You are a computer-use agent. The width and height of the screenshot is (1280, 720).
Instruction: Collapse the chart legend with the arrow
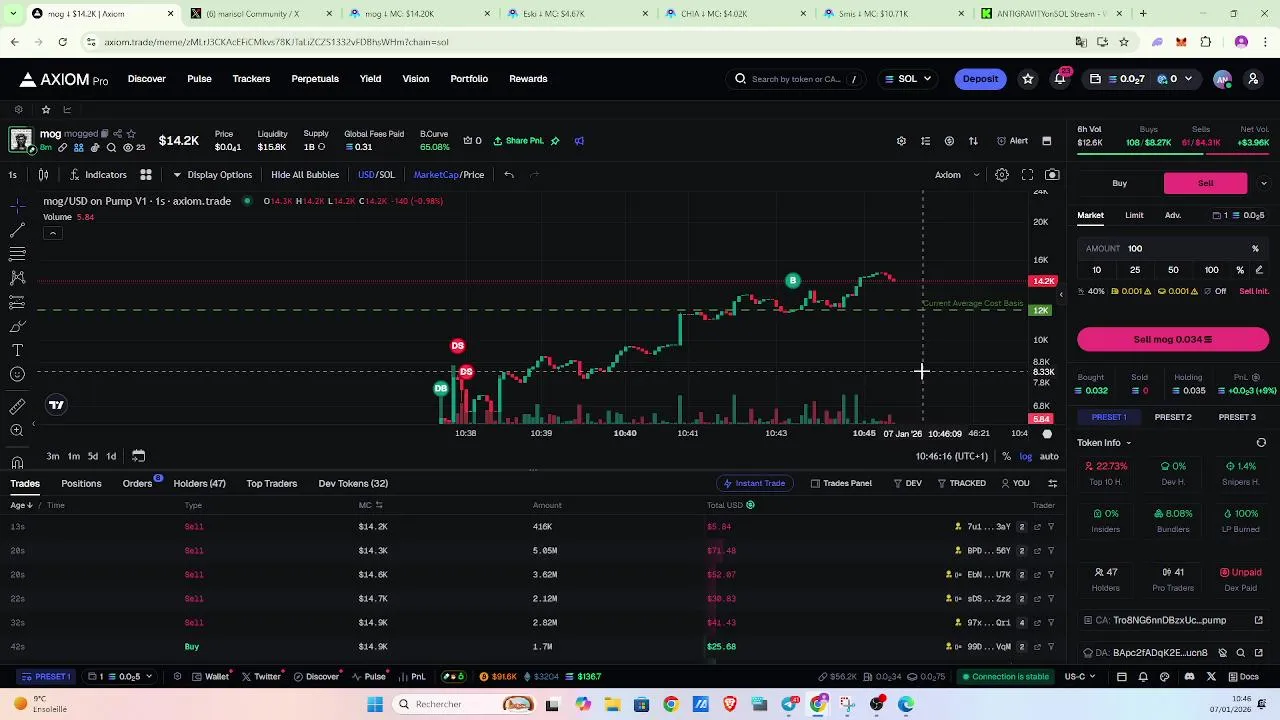tap(52, 233)
